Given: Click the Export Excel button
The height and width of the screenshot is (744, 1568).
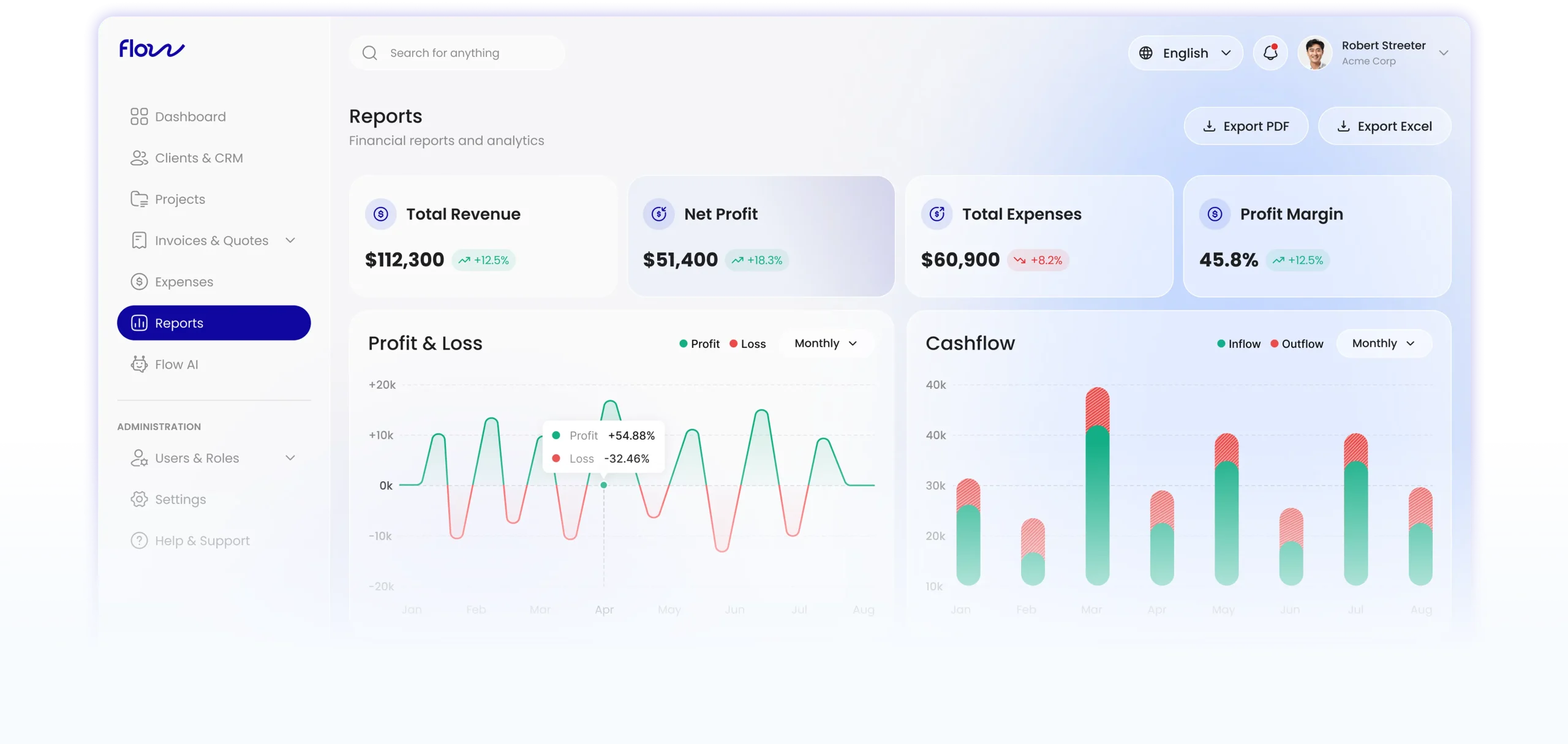Looking at the screenshot, I should coord(1384,126).
